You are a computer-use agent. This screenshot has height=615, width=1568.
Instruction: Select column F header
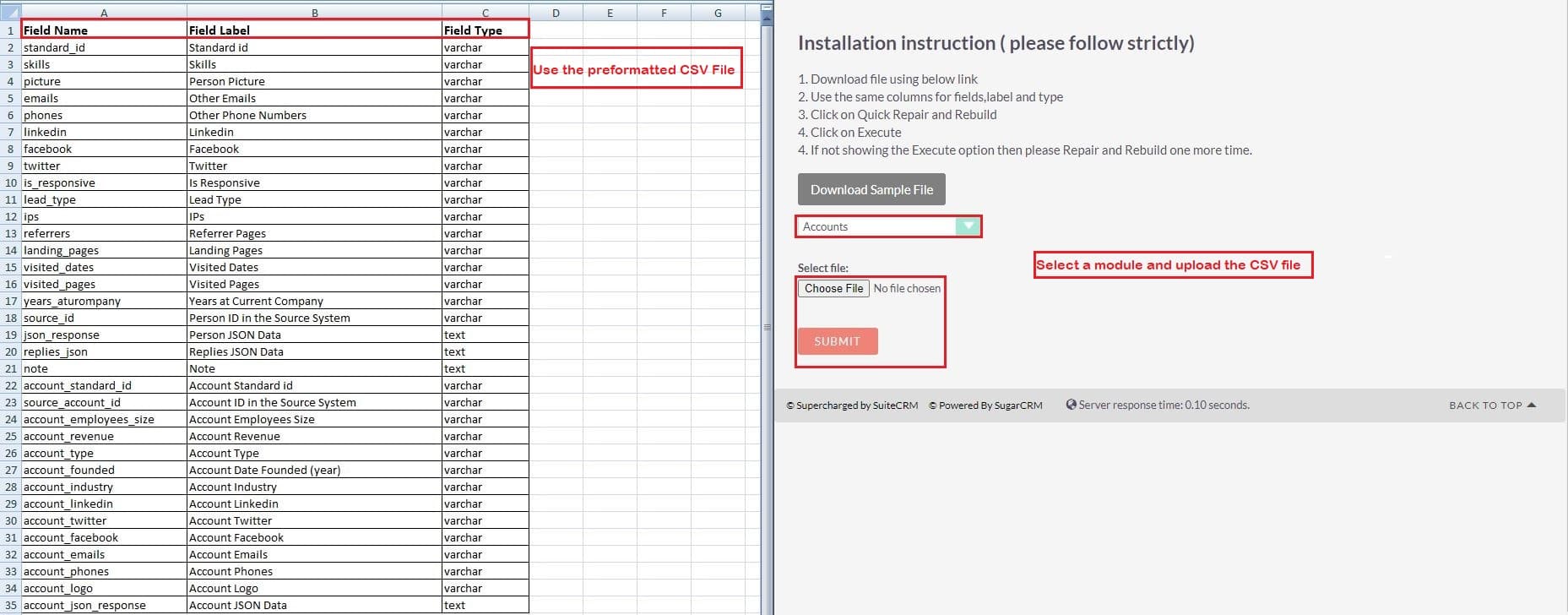664,13
